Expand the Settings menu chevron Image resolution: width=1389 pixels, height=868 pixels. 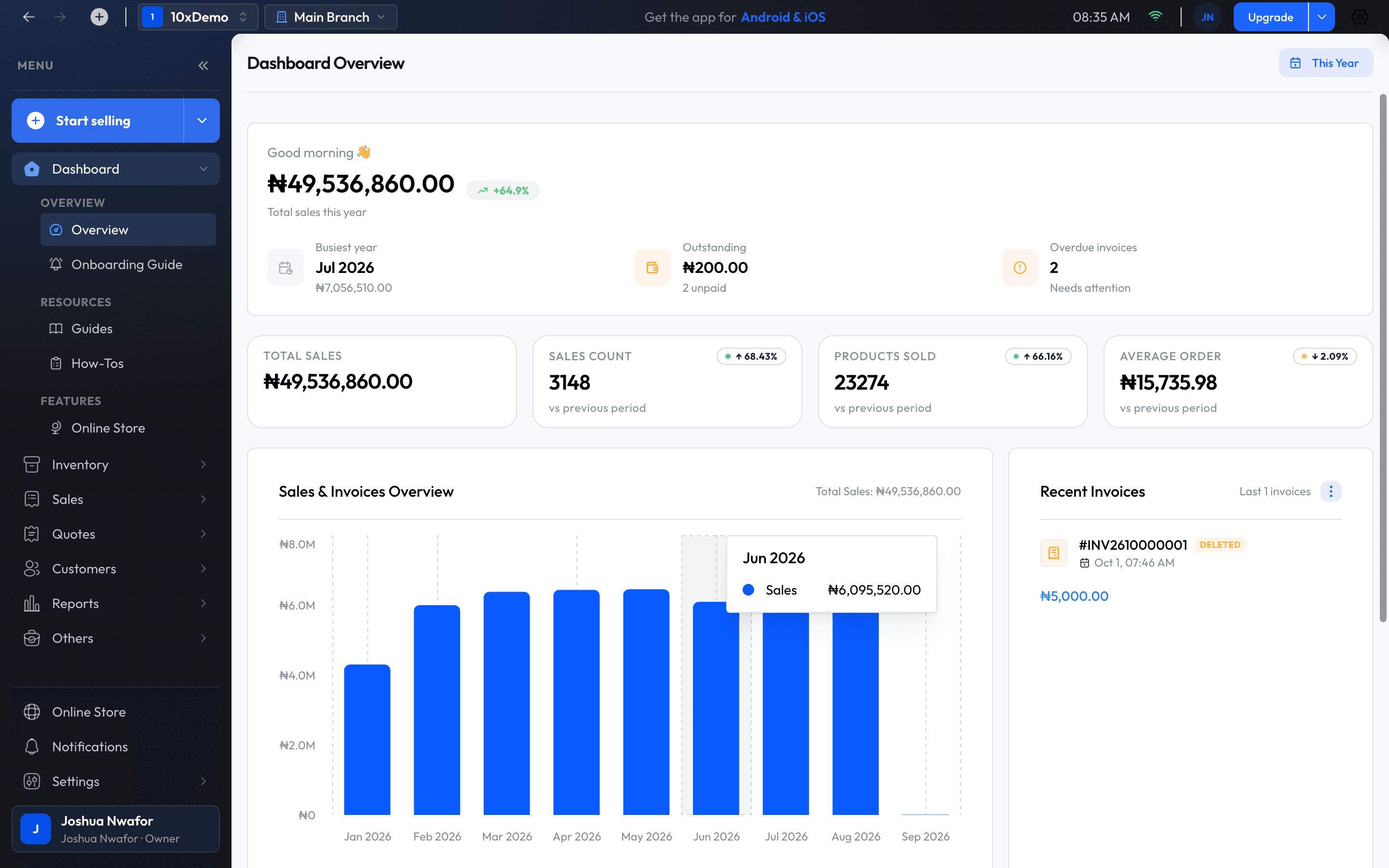203,781
